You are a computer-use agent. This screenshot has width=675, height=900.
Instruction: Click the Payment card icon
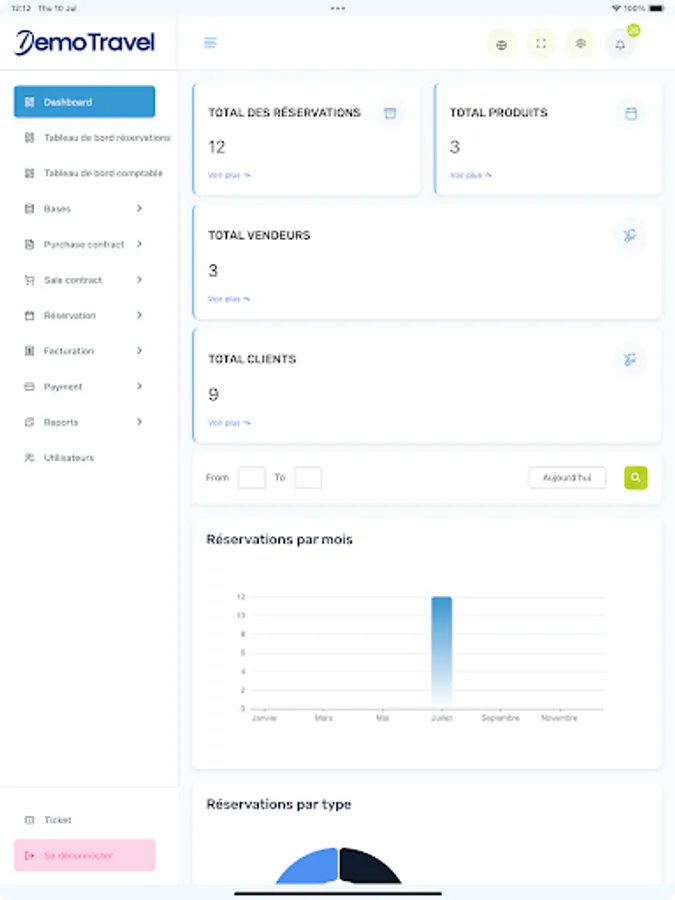tap(29, 387)
